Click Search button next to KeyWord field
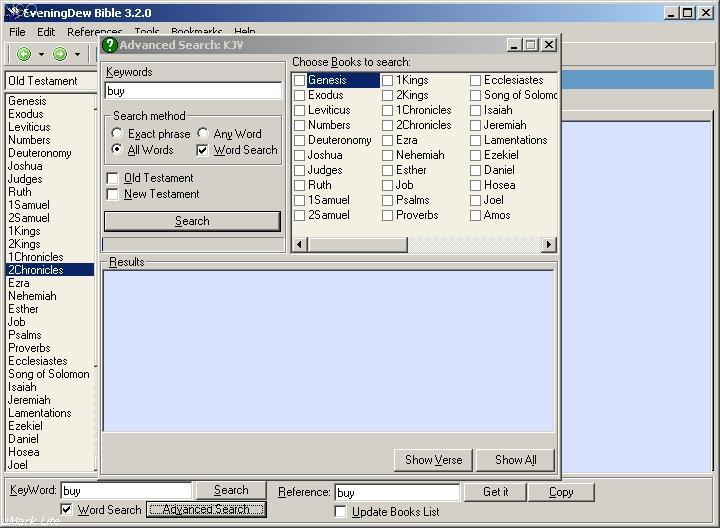720x528 pixels. tap(231, 490)
